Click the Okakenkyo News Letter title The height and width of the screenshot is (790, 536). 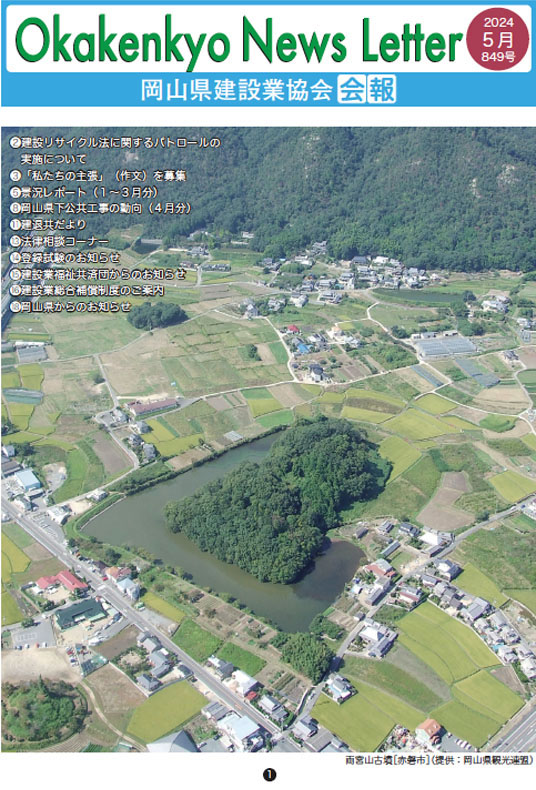[x=238, y=39]
